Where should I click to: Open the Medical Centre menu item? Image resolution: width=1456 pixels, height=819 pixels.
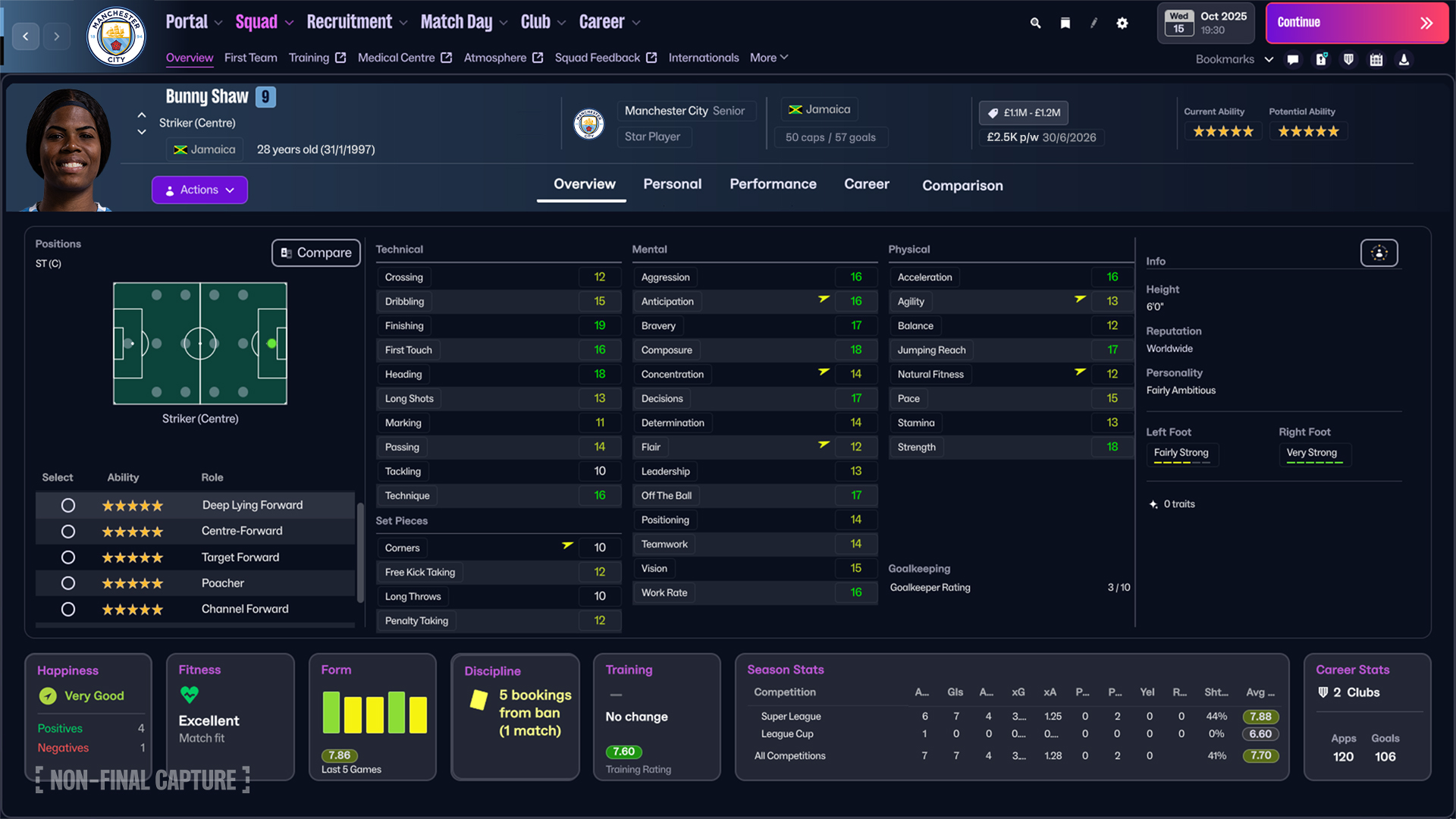tap(397, 58)
